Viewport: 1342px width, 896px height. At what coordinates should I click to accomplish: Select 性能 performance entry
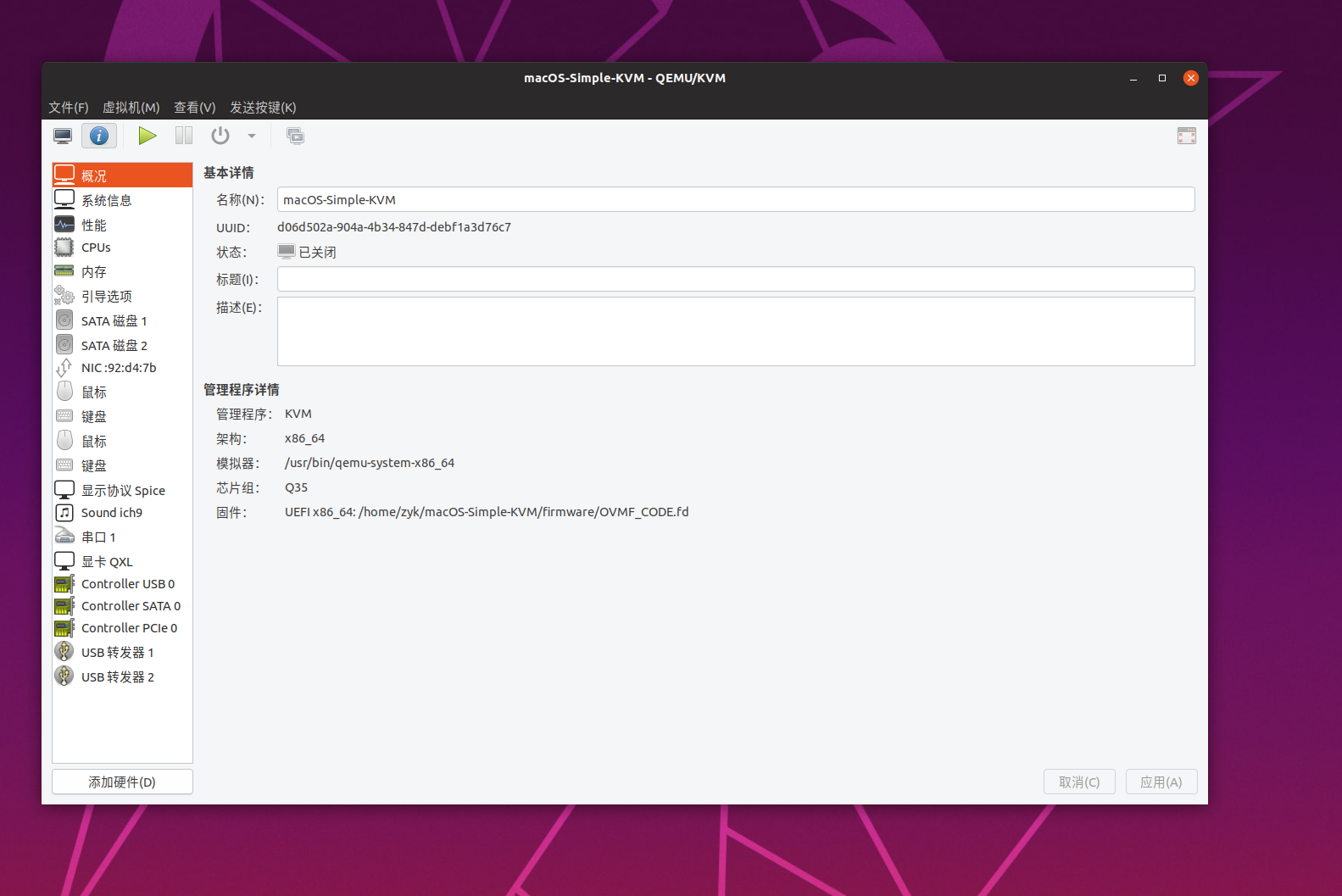point(122,225)
